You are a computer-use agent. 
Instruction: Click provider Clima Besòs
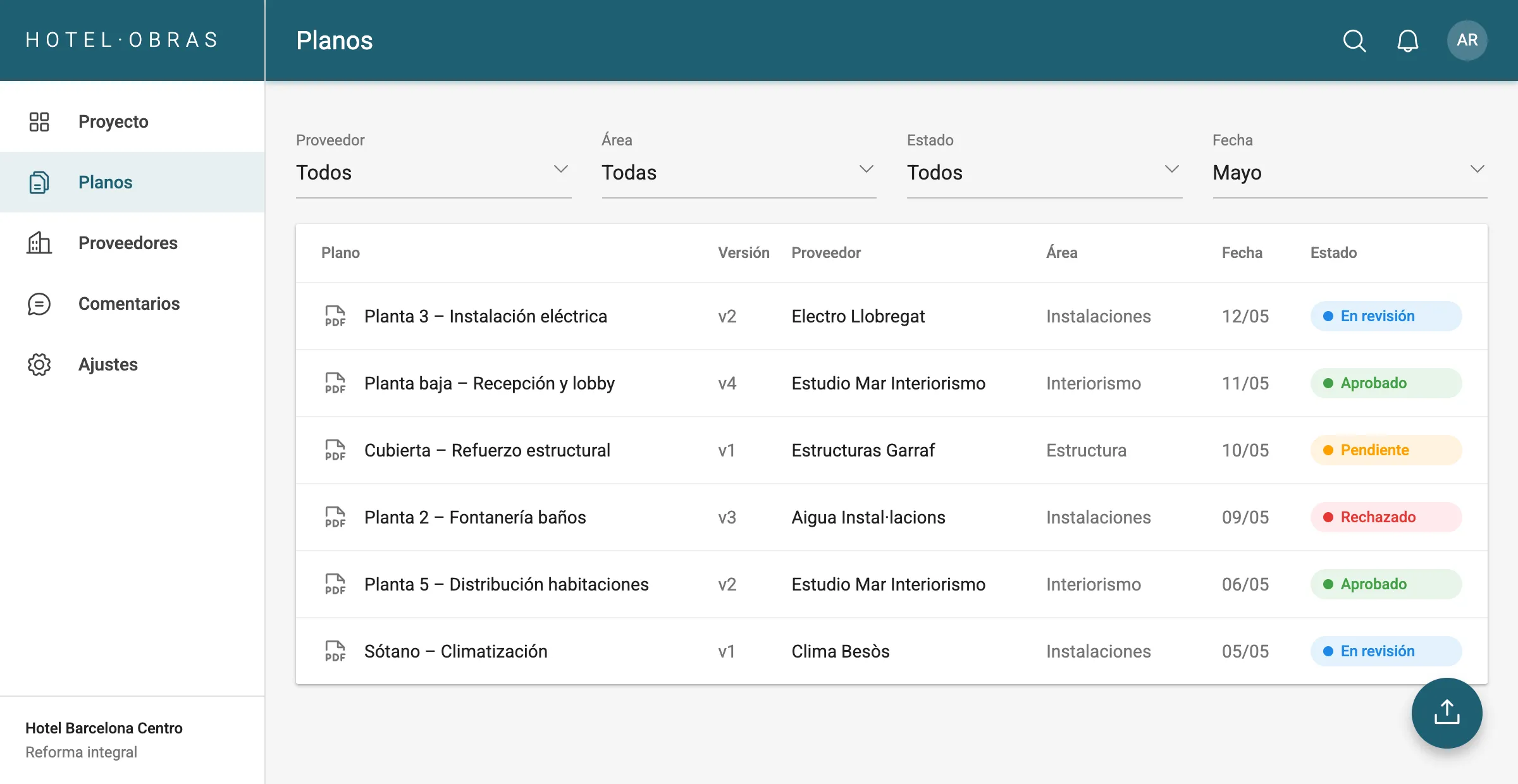pos(840,651)
